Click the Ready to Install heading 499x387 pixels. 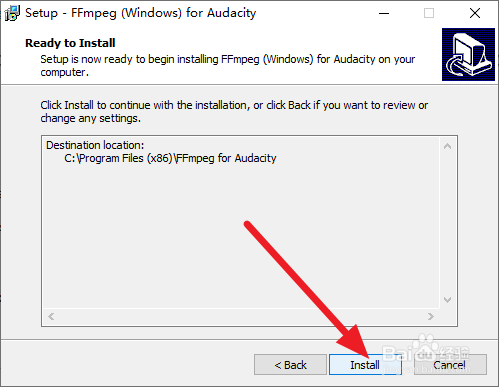(70, 43)
